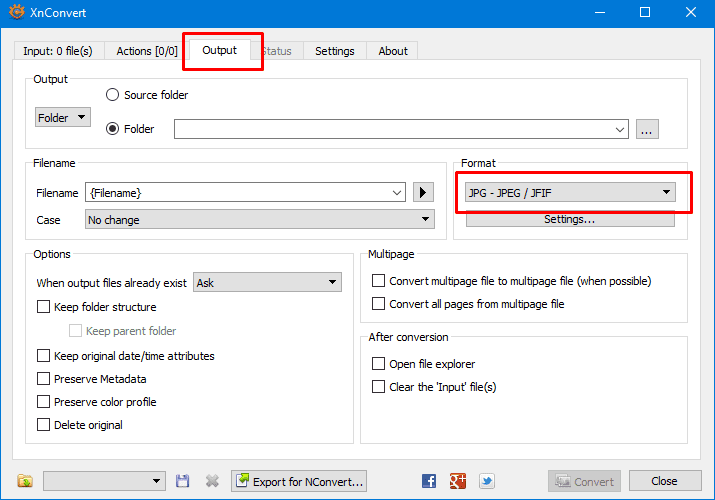Click the Convert button

pos(584,481)
